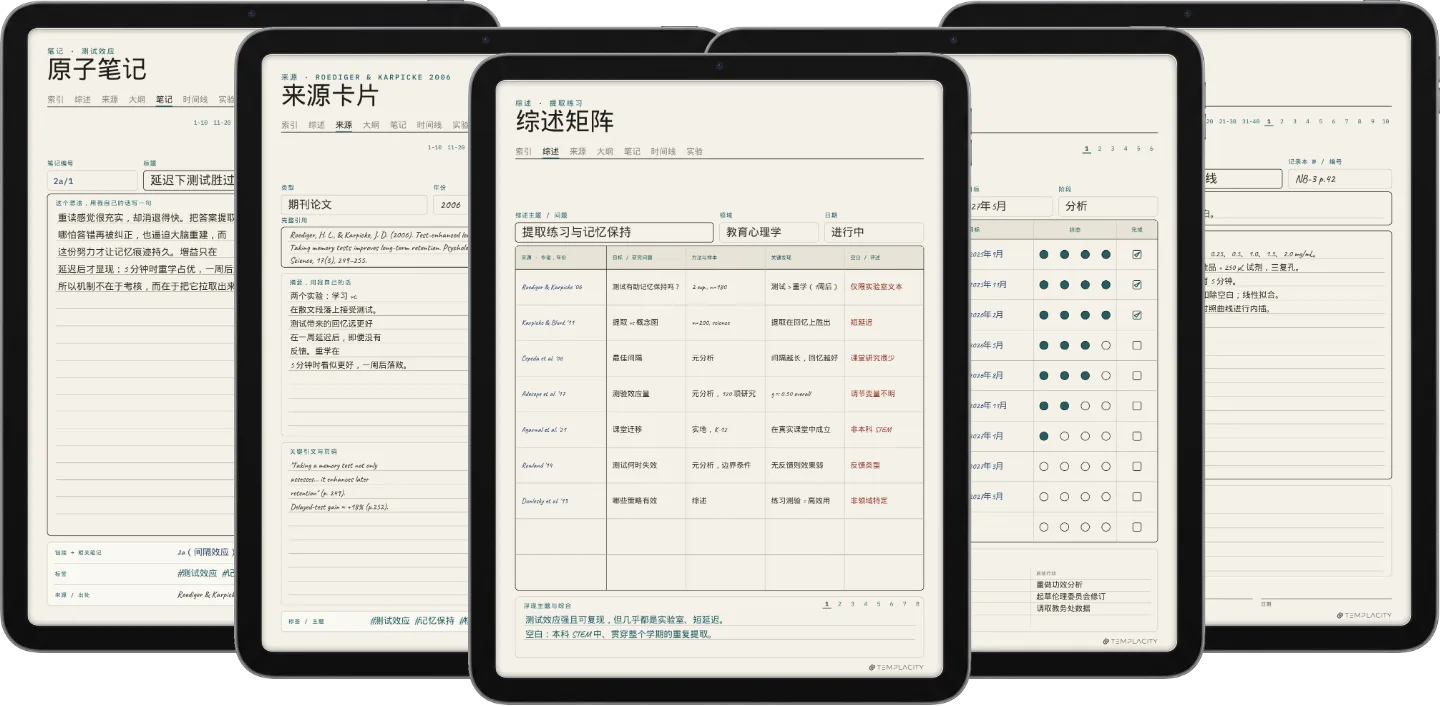1440x706 pixels.
Task: Click the 提取练习与记忆保持 topic field
Action: tap(615, 232)
